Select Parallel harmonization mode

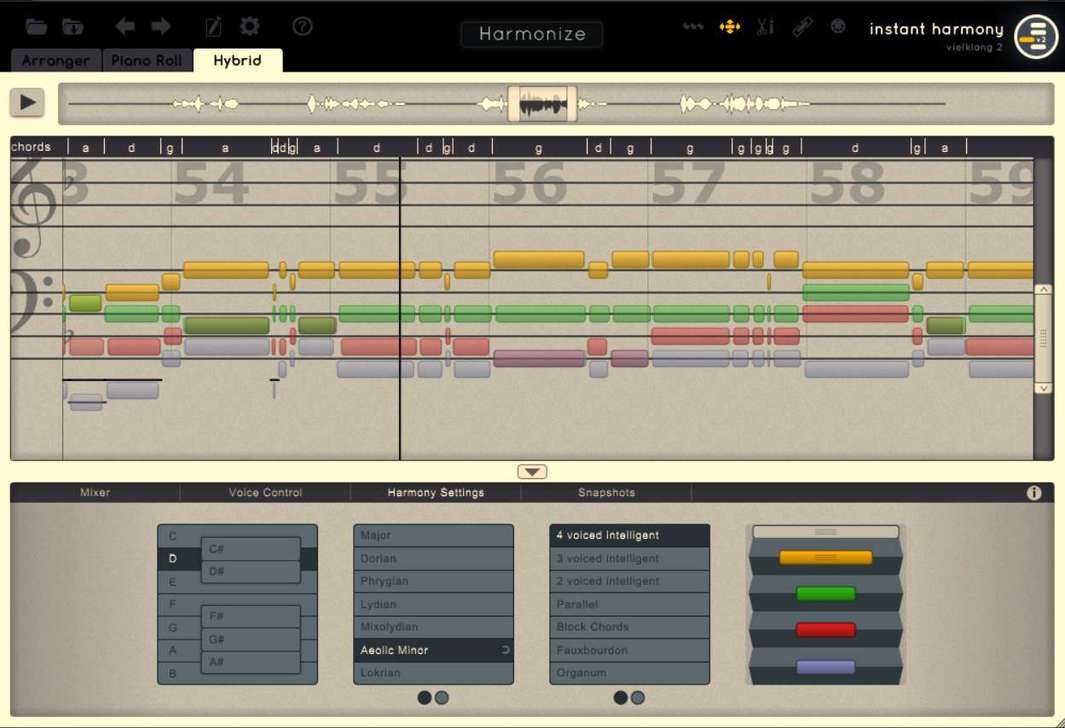(630, 604)
